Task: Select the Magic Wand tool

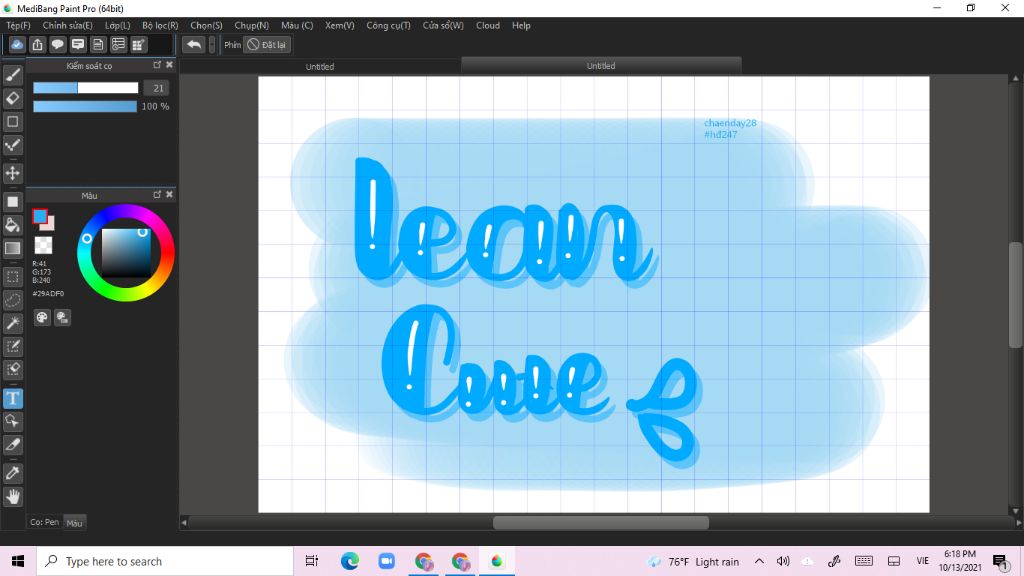Action: 12,323
